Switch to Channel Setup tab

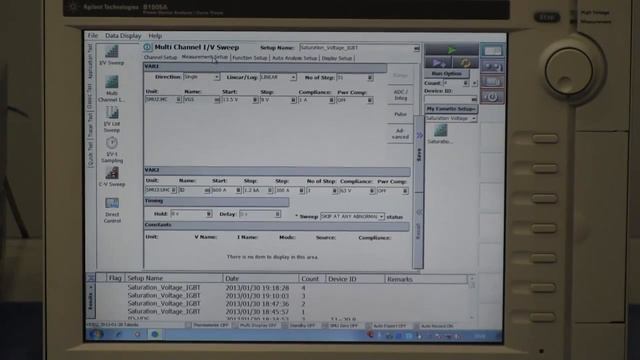click(x=160, y=58)
